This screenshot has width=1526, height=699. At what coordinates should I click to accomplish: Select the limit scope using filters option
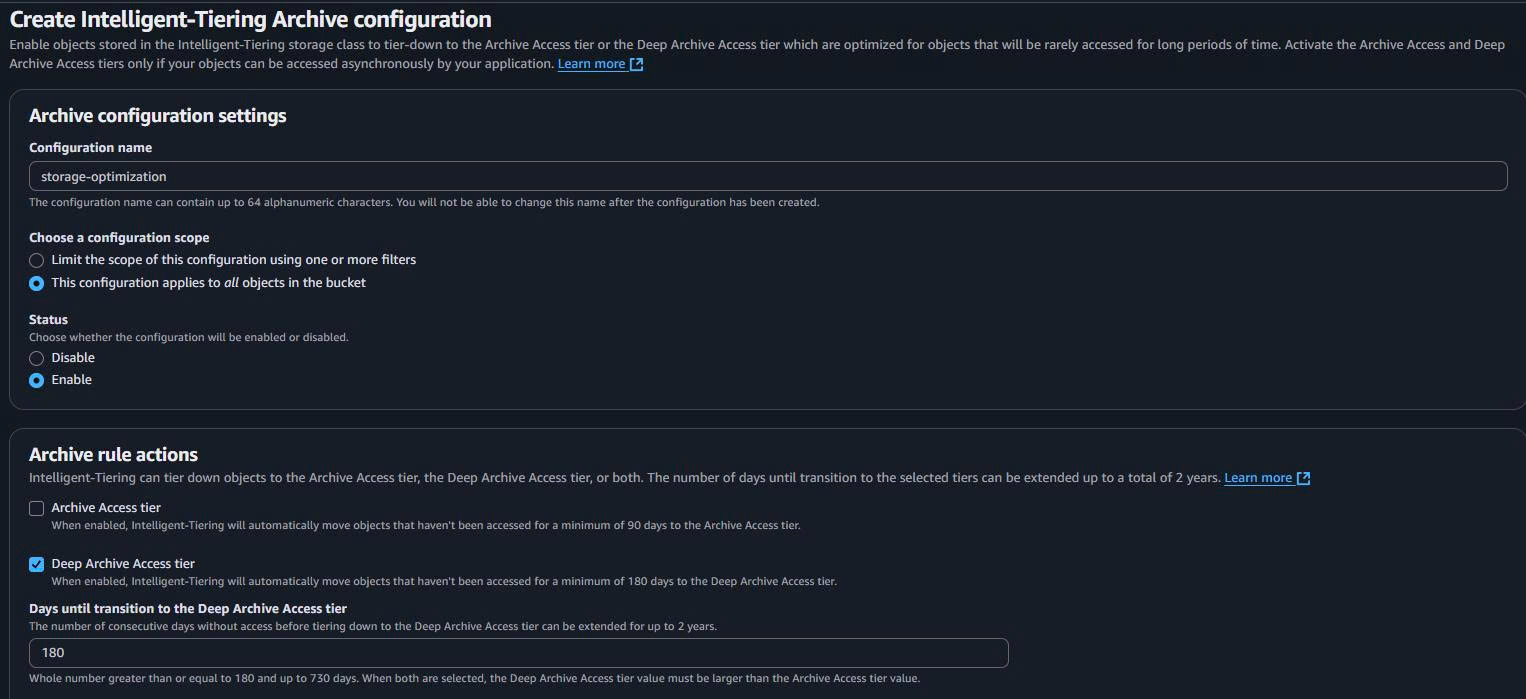[36, 260]
